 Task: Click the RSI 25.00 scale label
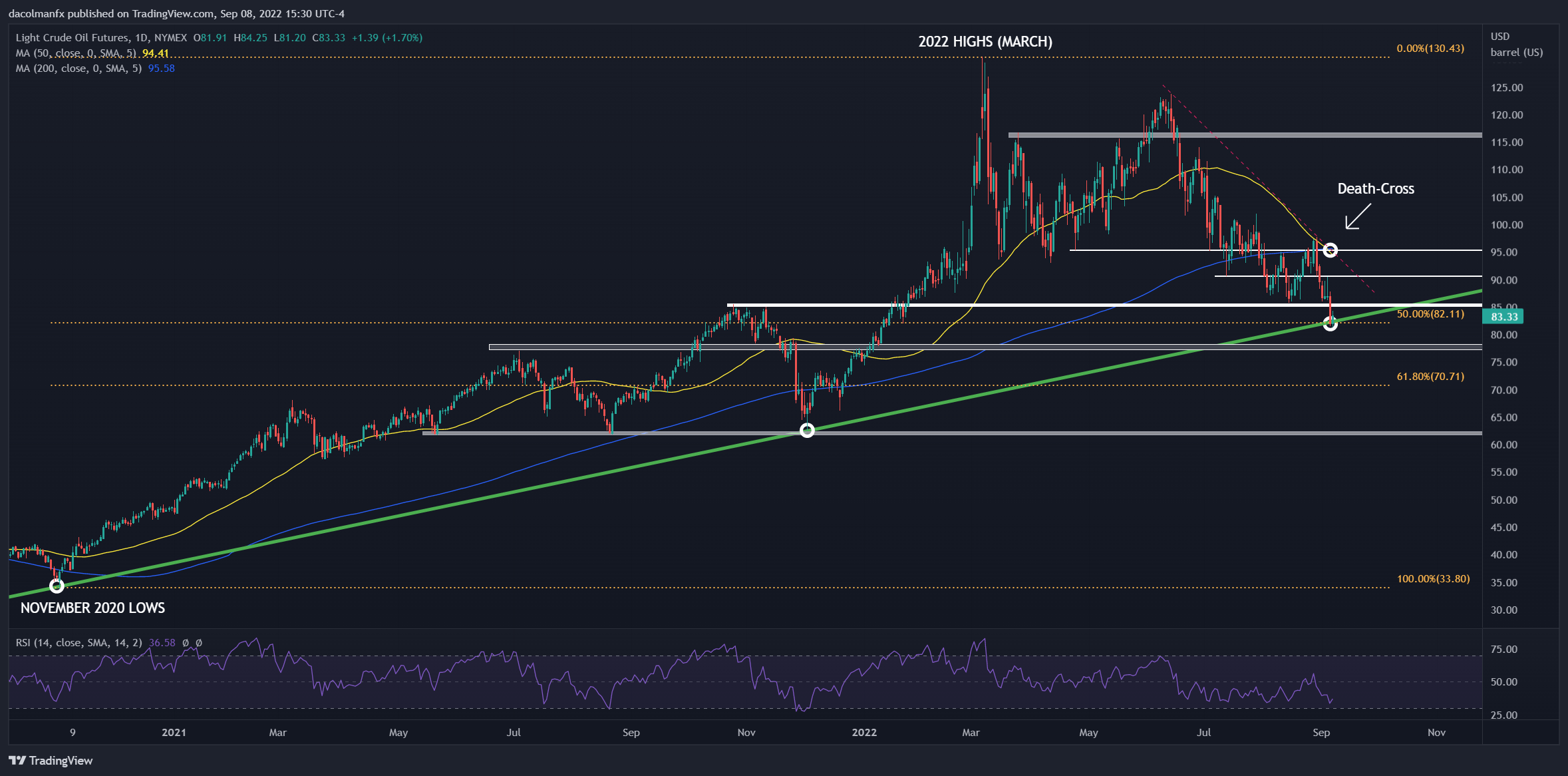(x=1504, y=715)
